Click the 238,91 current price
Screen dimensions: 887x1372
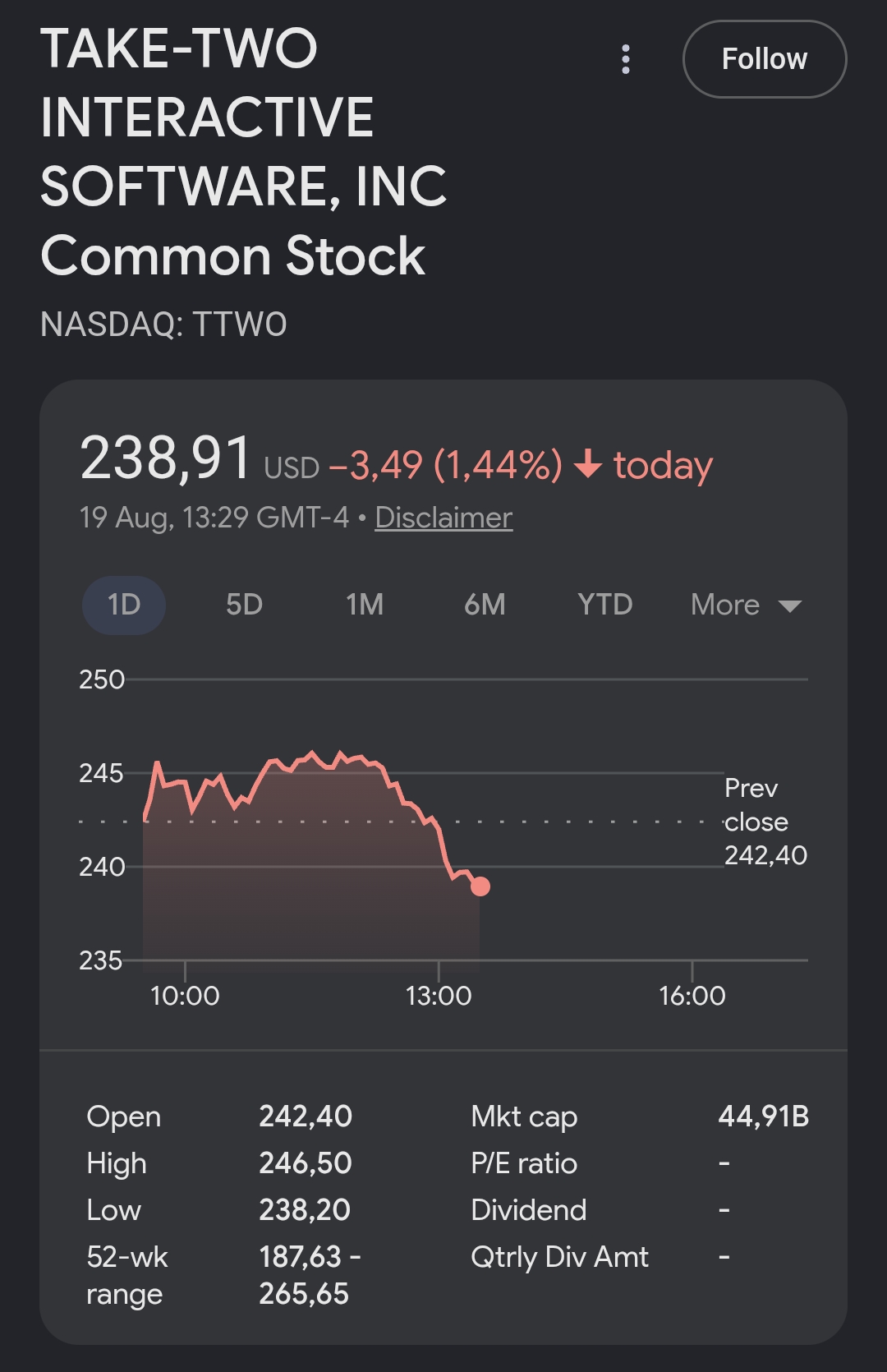165,458
